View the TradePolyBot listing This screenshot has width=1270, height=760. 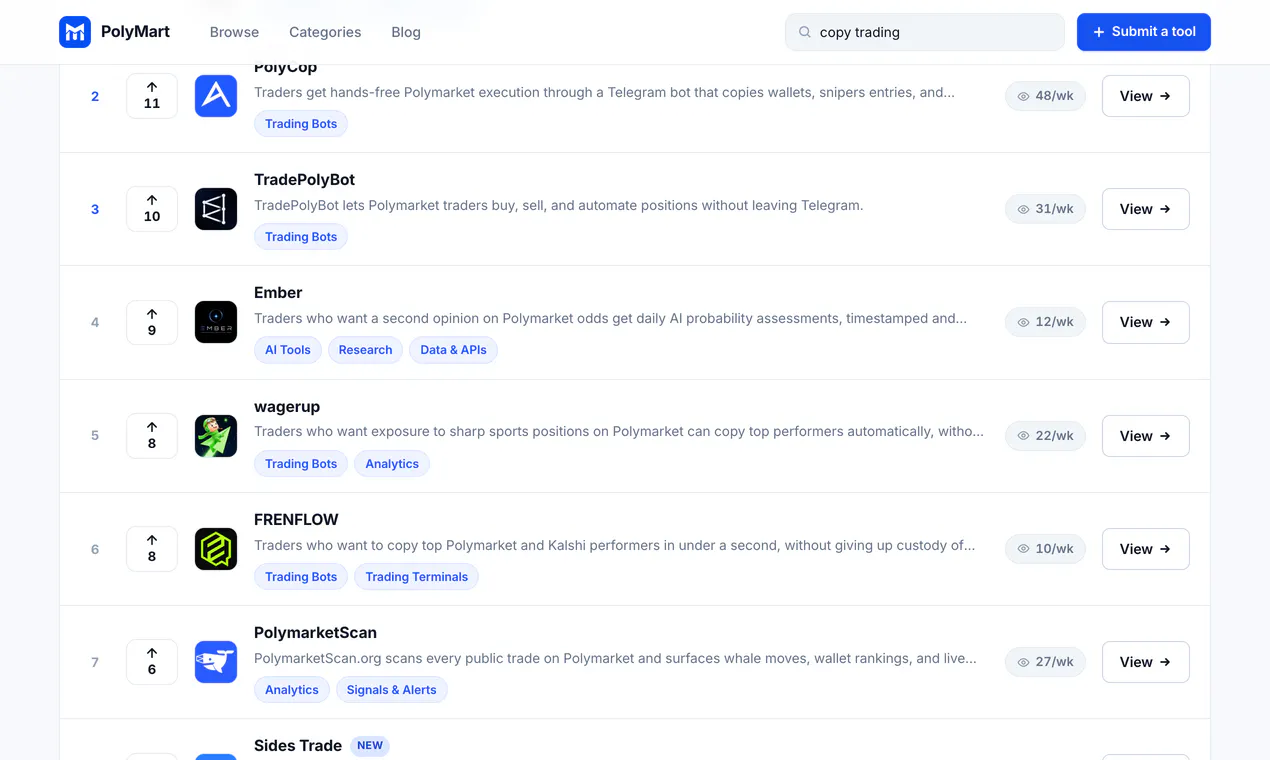pyautogui.click(x=1146, y=209)
